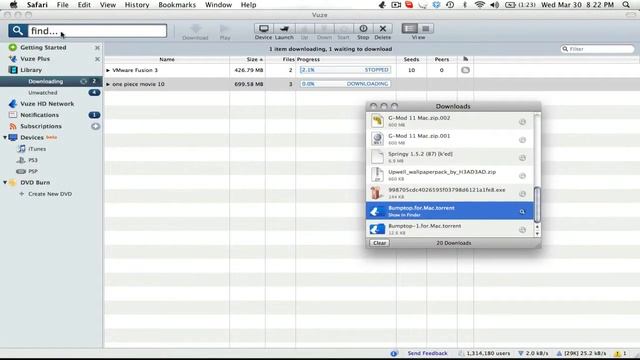This screenshot has width=640, height=360.
Task: Sort by the Name column header
Action: coord(167,60)
